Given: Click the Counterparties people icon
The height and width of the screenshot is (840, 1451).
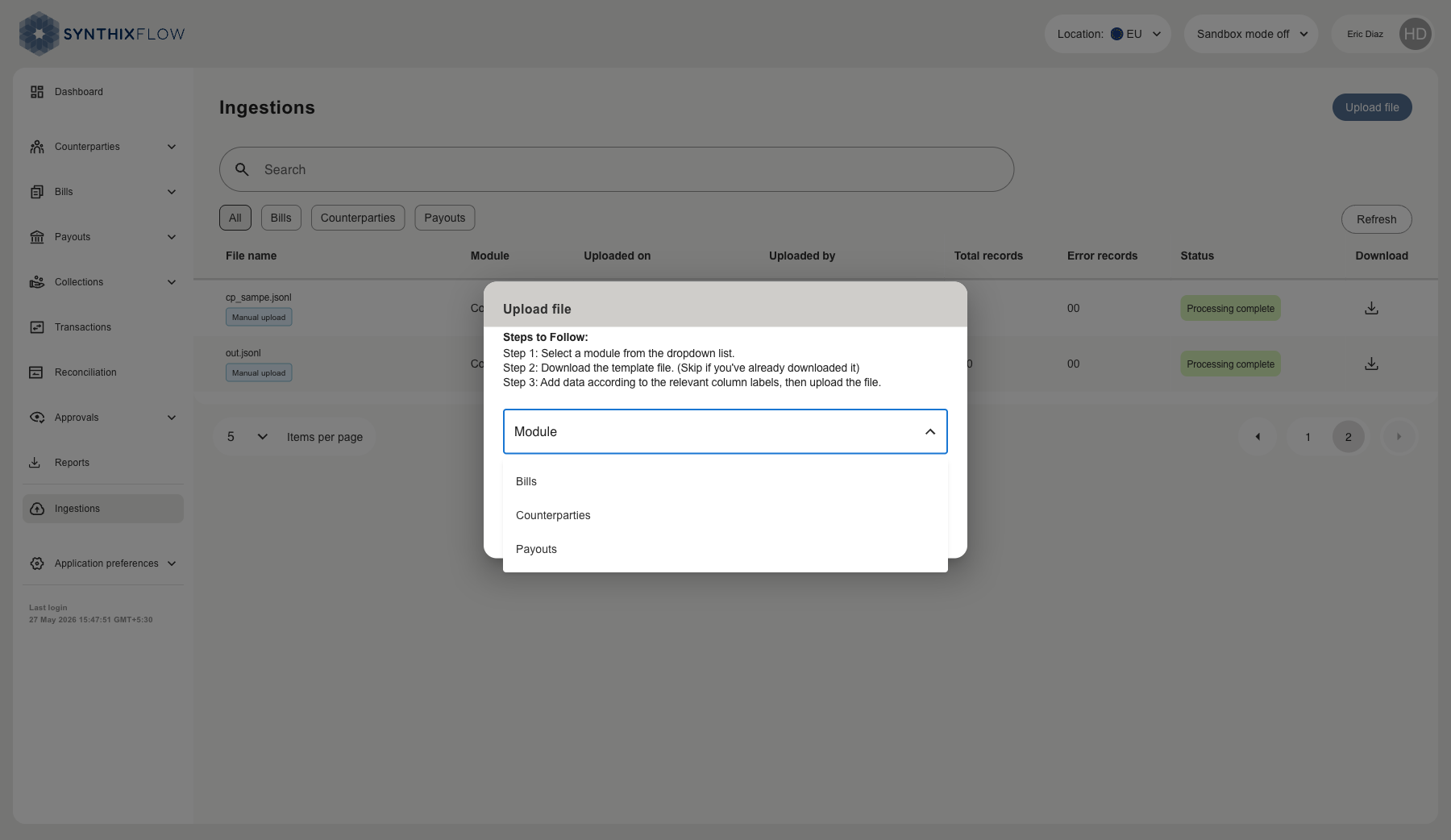Looking at the screenshot, I should pyautogui.click(x=37, y=147).
